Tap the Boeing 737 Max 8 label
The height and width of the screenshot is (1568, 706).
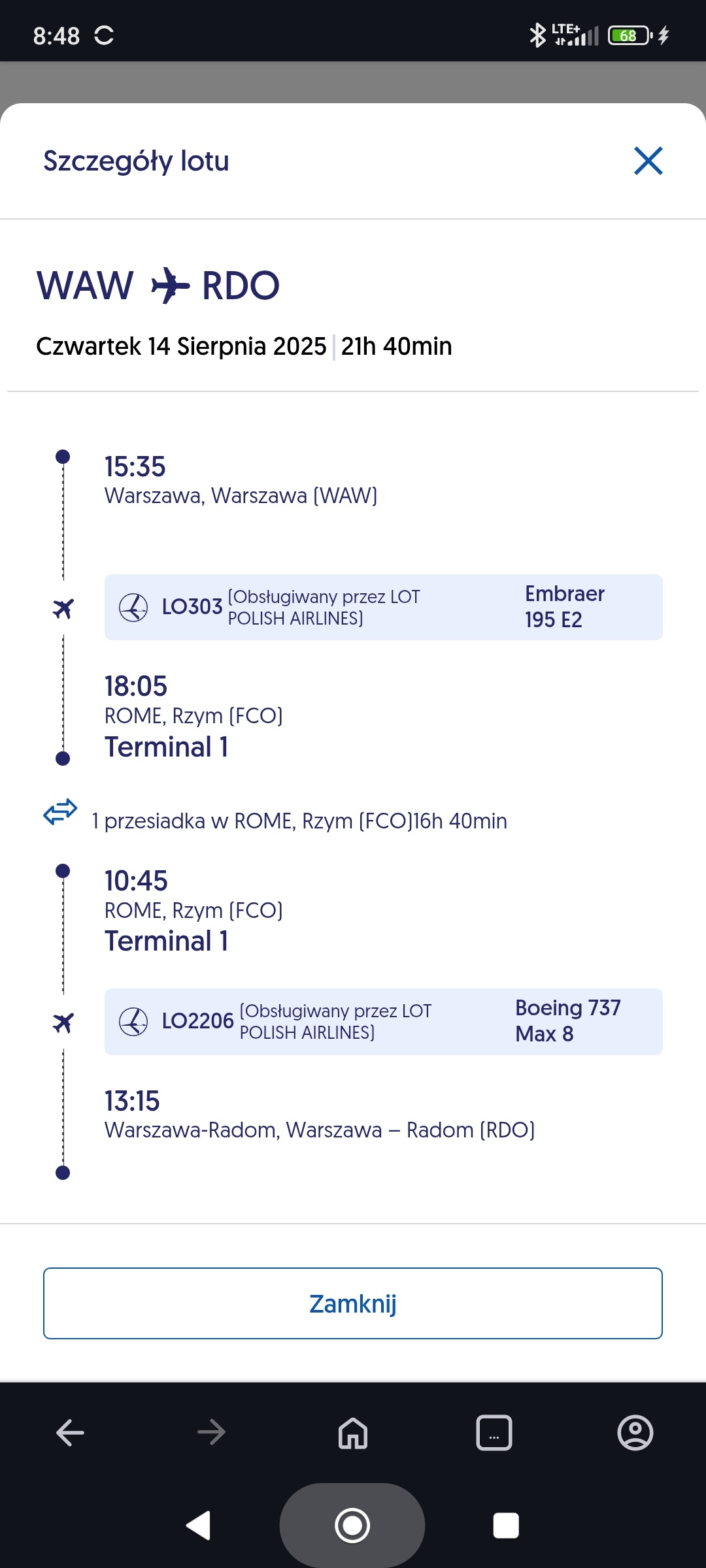[x=567, y=1021]
